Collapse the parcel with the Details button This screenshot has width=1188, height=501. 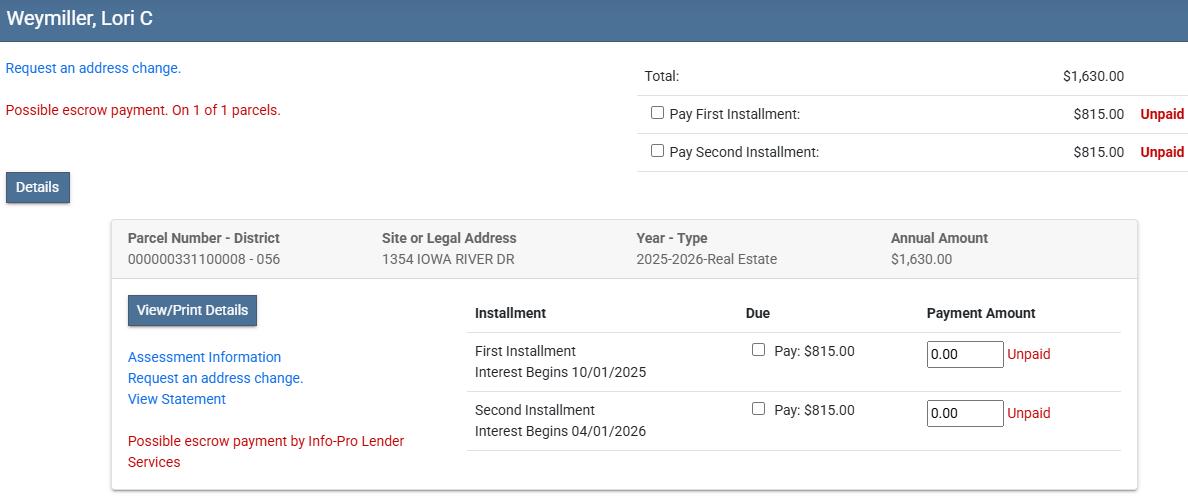[x=38, y=188]
